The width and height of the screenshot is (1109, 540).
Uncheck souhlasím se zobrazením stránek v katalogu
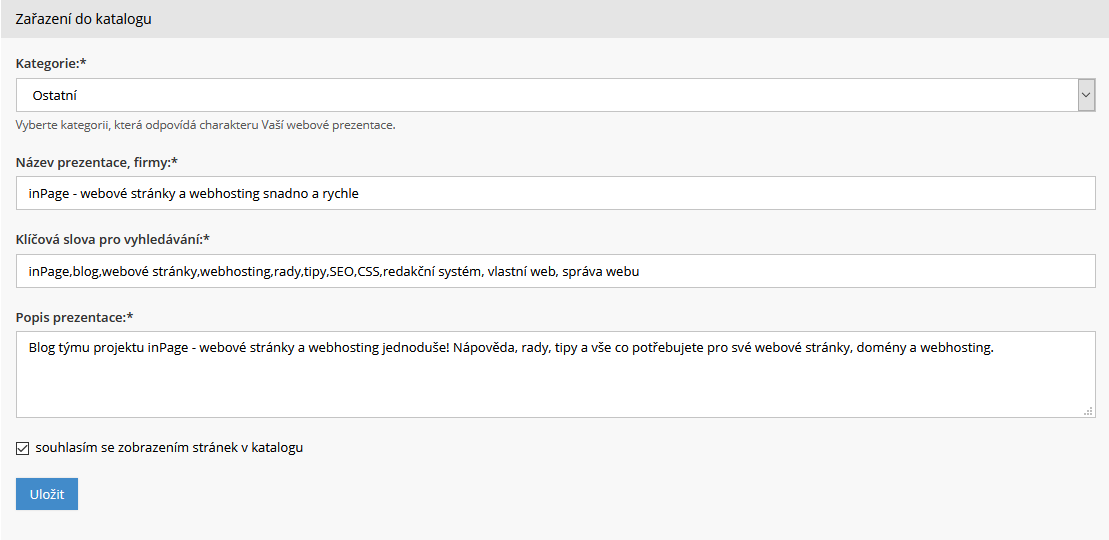(x=23, y=448)
